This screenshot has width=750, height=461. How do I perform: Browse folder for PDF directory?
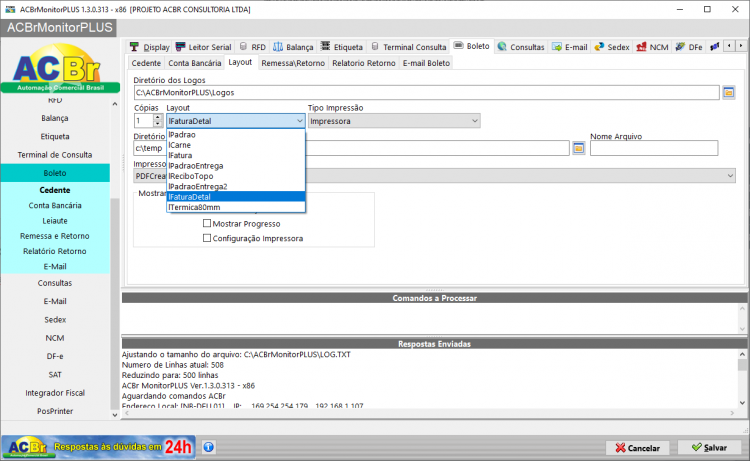click(x=579, y=148)
